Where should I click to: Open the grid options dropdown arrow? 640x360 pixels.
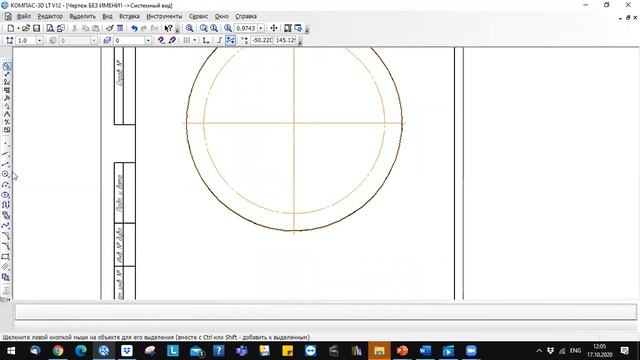(195, 40)
